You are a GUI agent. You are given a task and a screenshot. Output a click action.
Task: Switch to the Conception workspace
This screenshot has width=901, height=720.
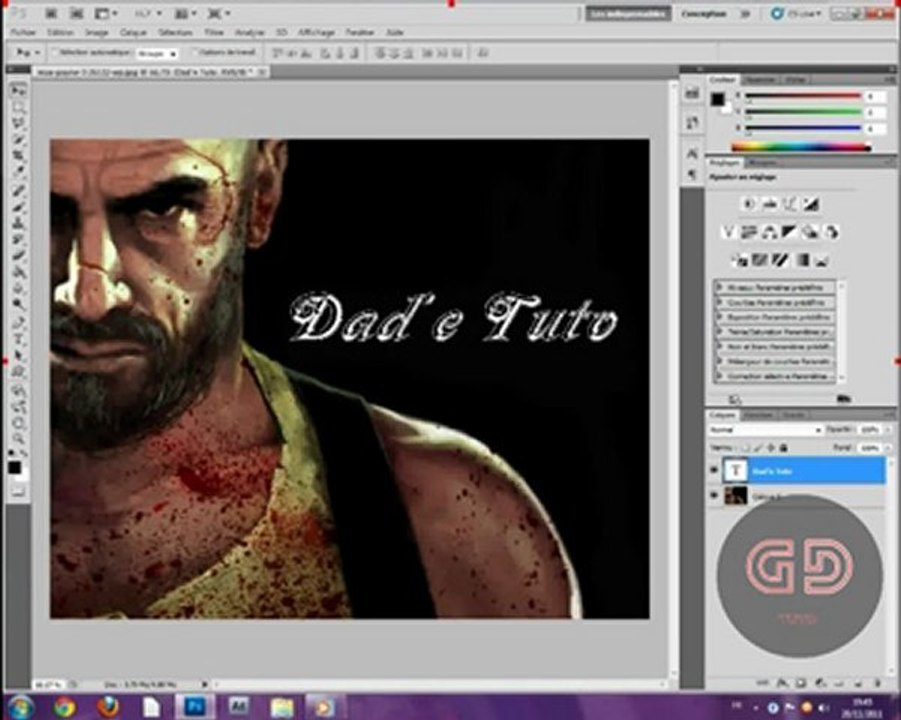704,14
